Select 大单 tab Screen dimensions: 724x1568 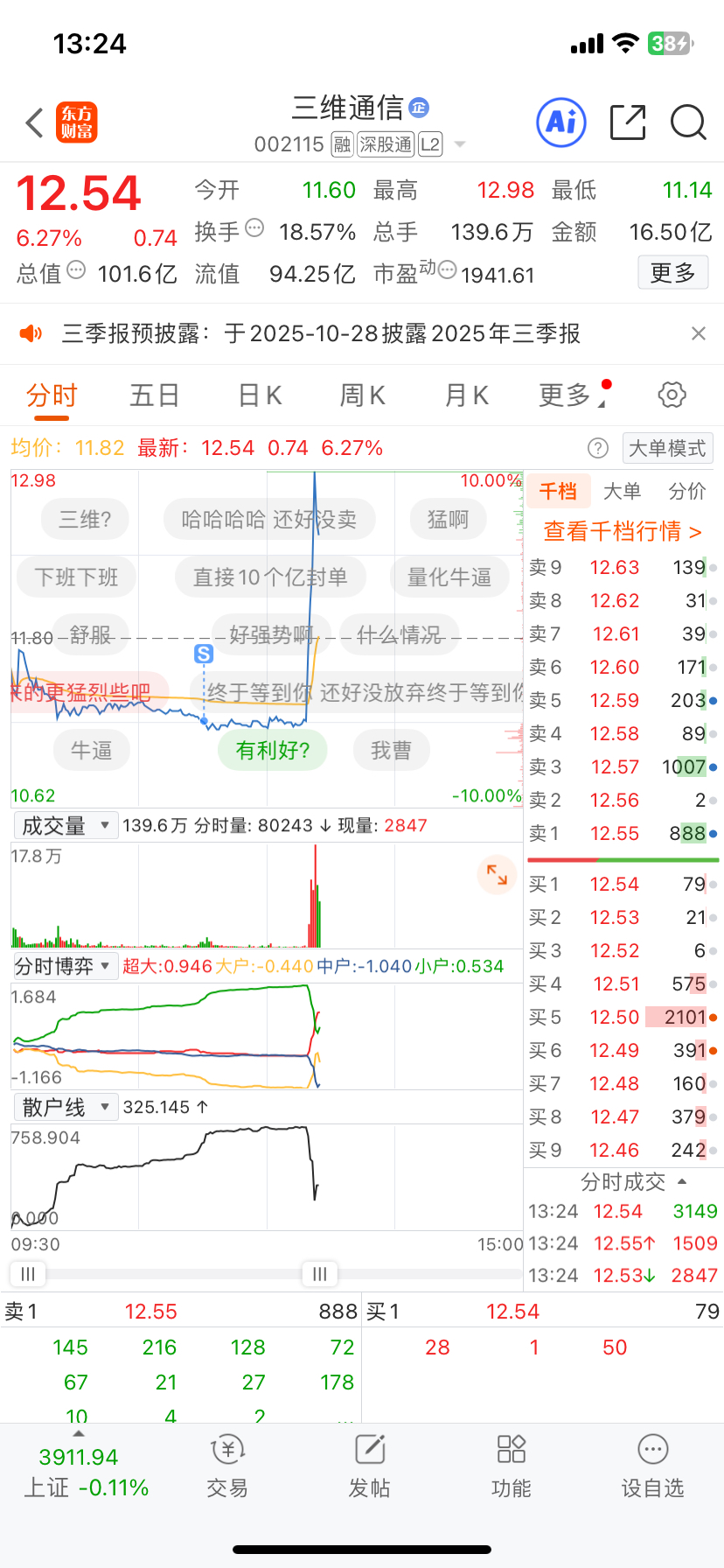click(623, 492)
